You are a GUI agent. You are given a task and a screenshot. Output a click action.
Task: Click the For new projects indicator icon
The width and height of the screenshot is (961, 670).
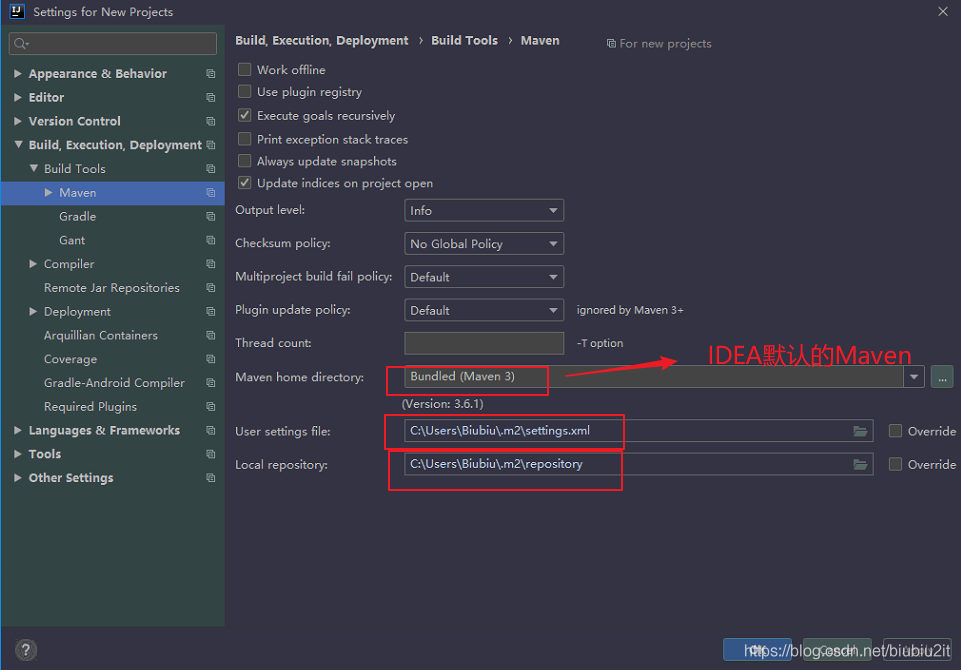point(611,44)
